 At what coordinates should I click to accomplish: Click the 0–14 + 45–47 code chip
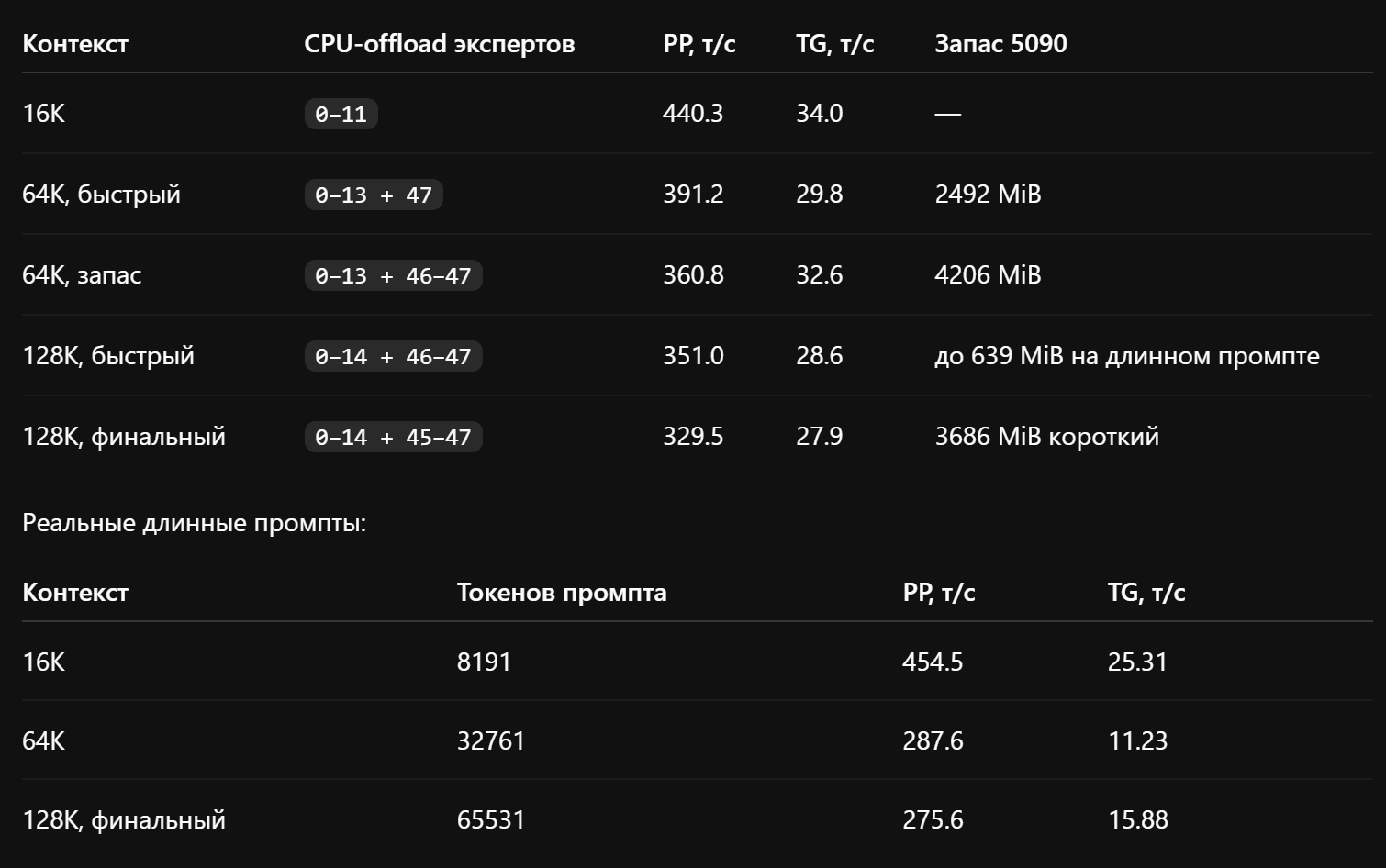pyautogui.click(x=393, y=437)
